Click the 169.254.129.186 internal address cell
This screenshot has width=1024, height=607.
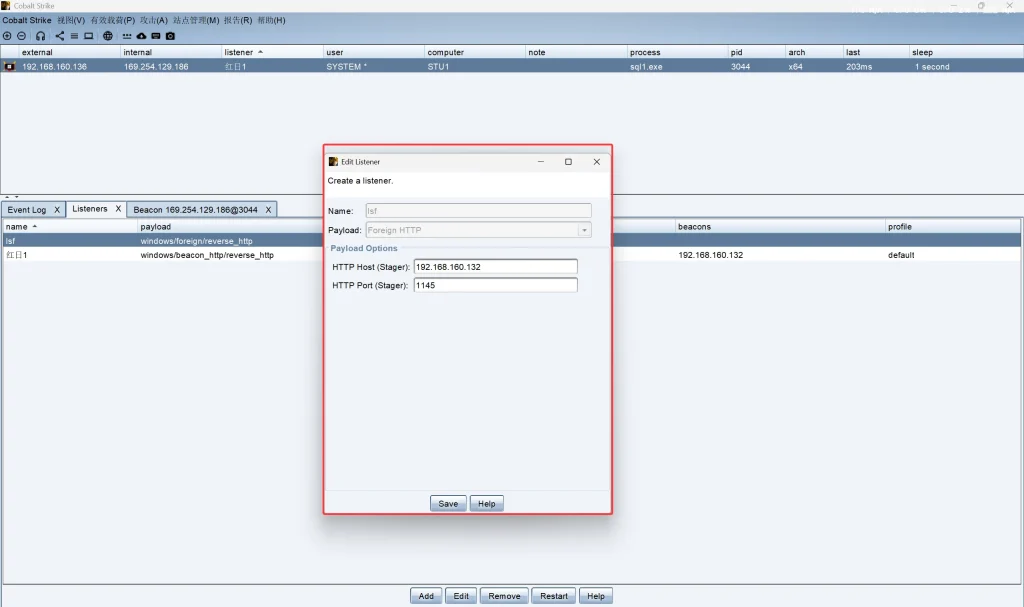(x=156, y=67)
